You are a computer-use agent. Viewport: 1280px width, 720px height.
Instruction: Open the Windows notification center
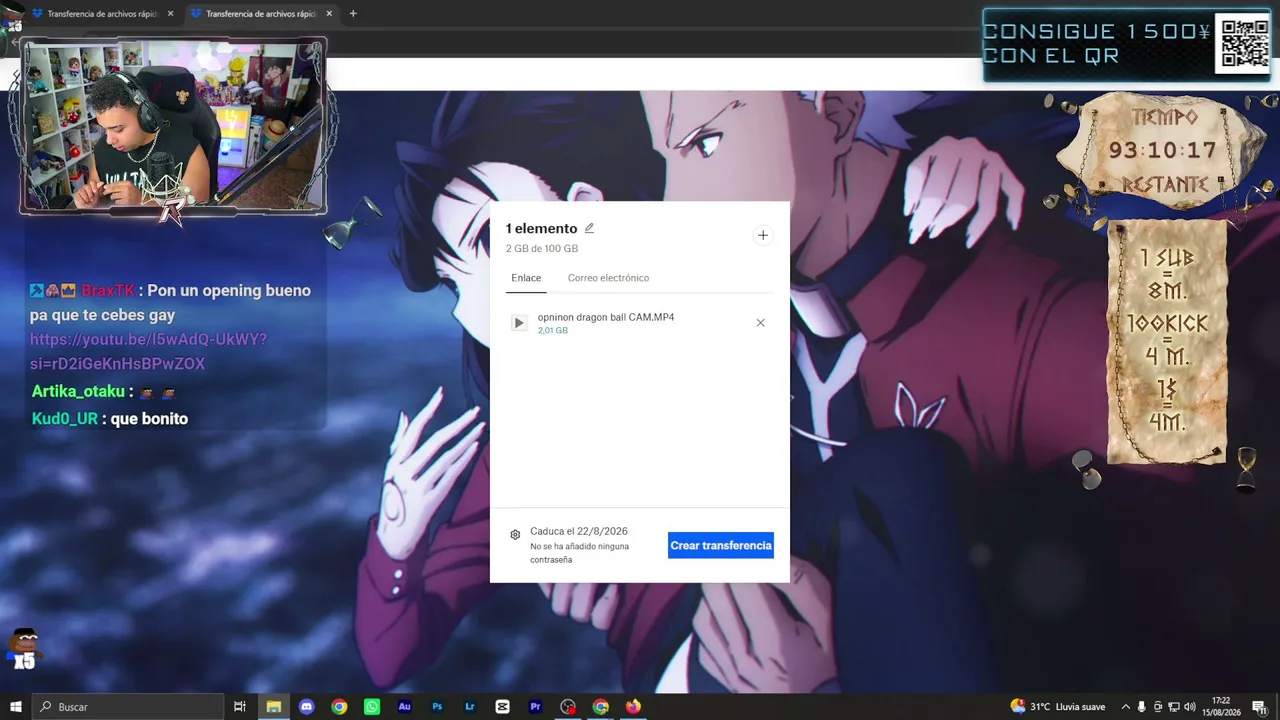coord(1259,707)
